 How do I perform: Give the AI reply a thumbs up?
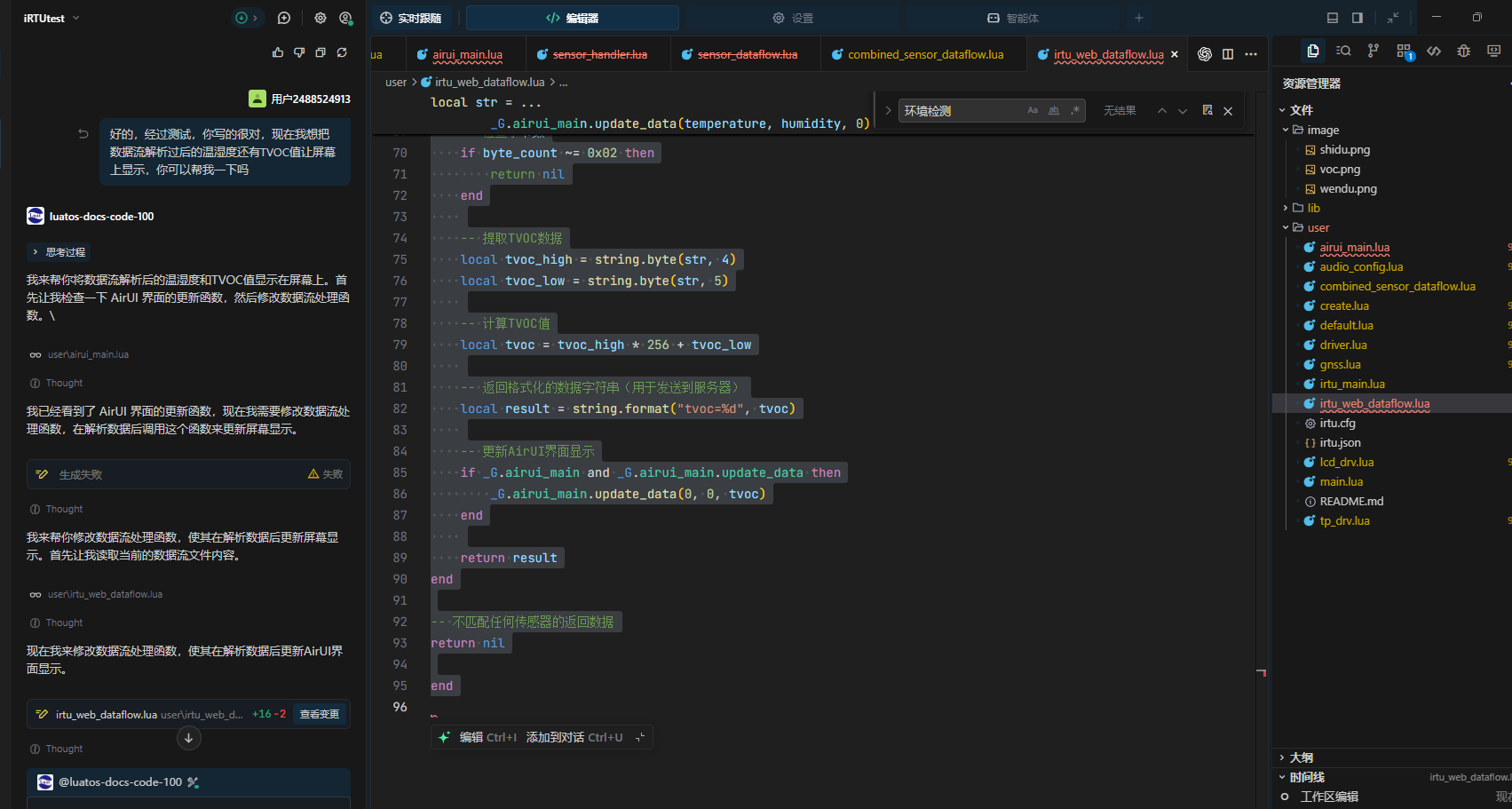(x=278, y=53)
